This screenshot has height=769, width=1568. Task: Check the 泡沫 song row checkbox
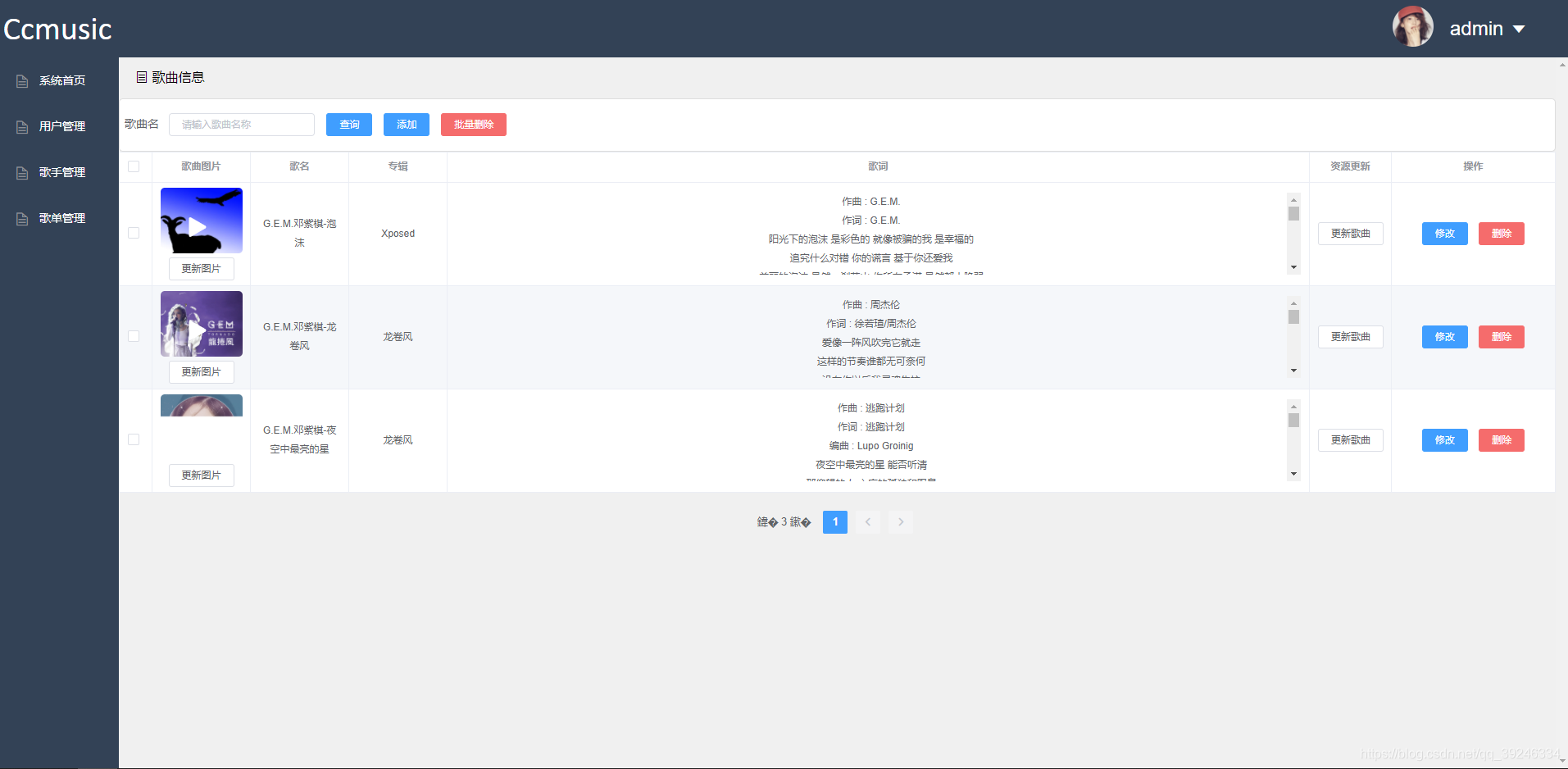click(x=134, y=233)
